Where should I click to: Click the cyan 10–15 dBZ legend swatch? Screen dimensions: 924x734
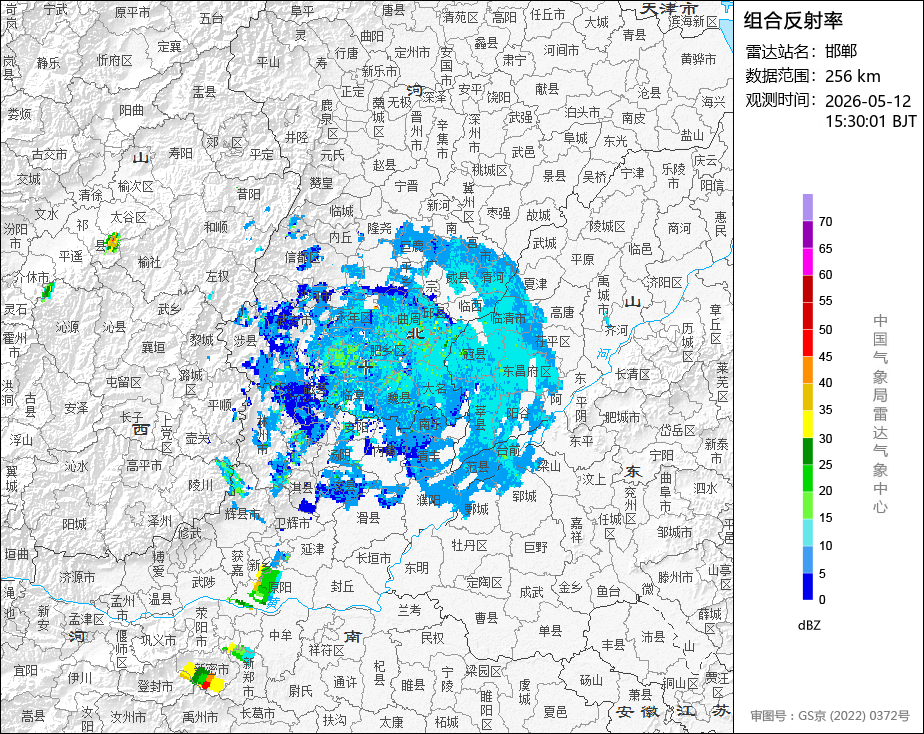[807, 533]
